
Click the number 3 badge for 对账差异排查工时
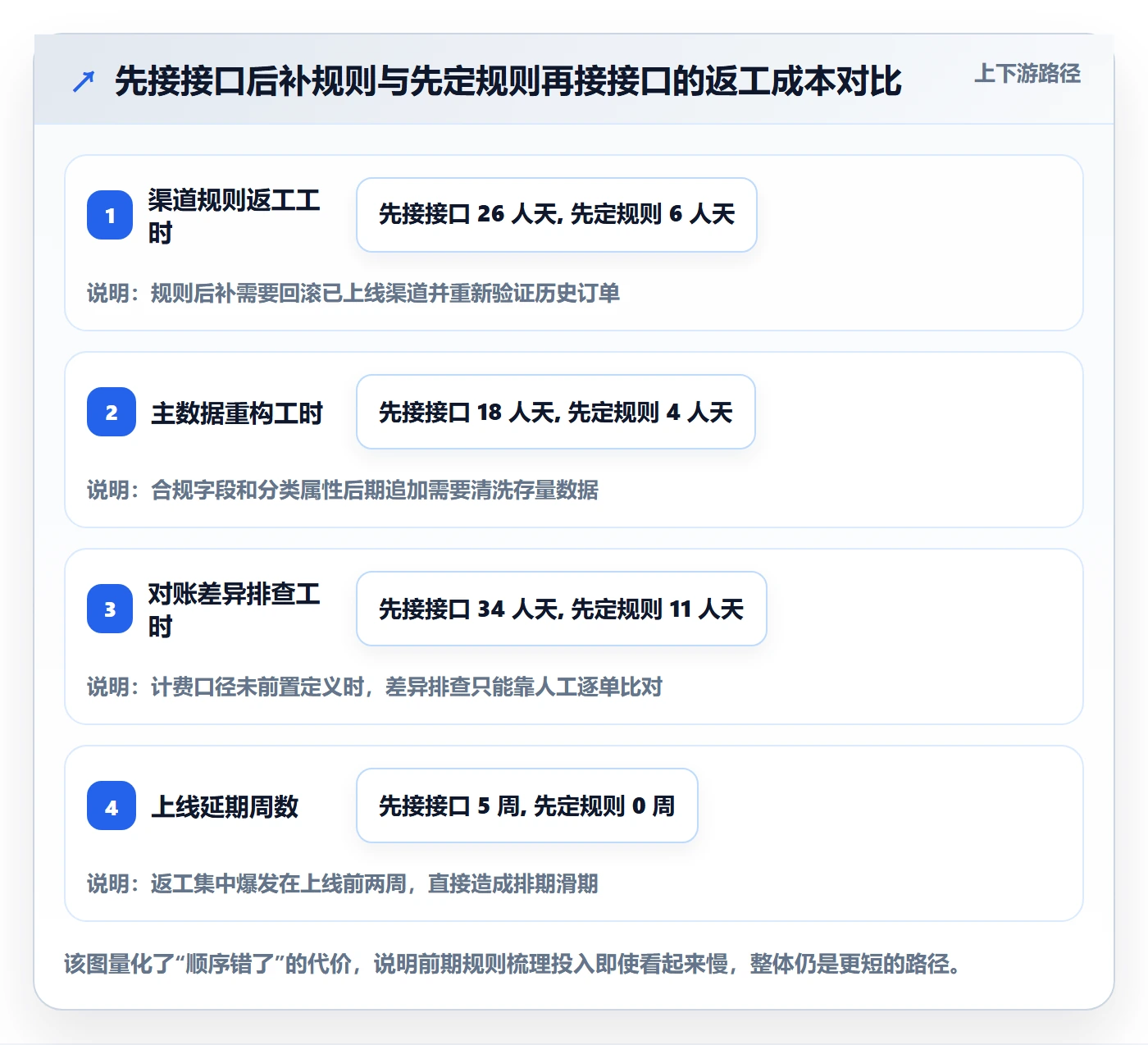pyautogui.click(x=110, y=609)
